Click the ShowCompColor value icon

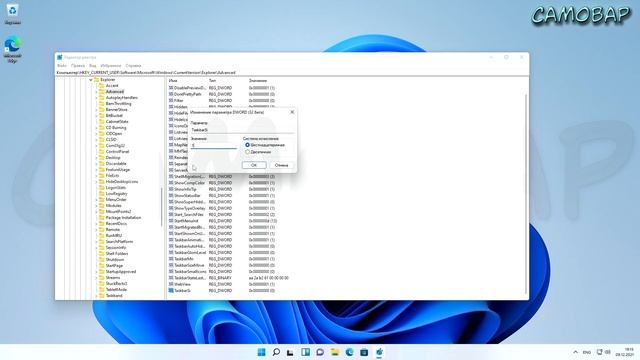(171, 183)
